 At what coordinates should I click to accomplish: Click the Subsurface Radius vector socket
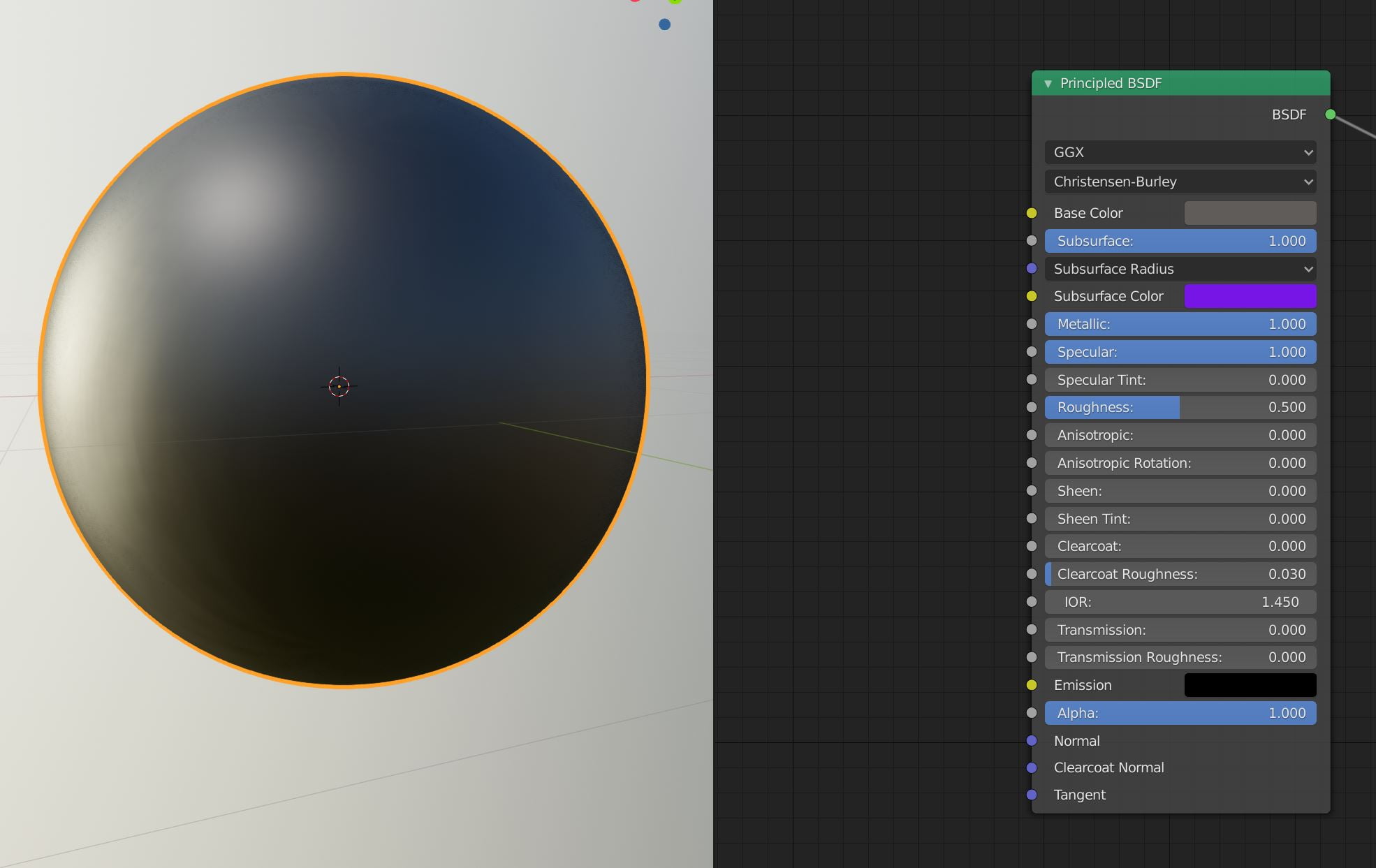coord(1032,269)
